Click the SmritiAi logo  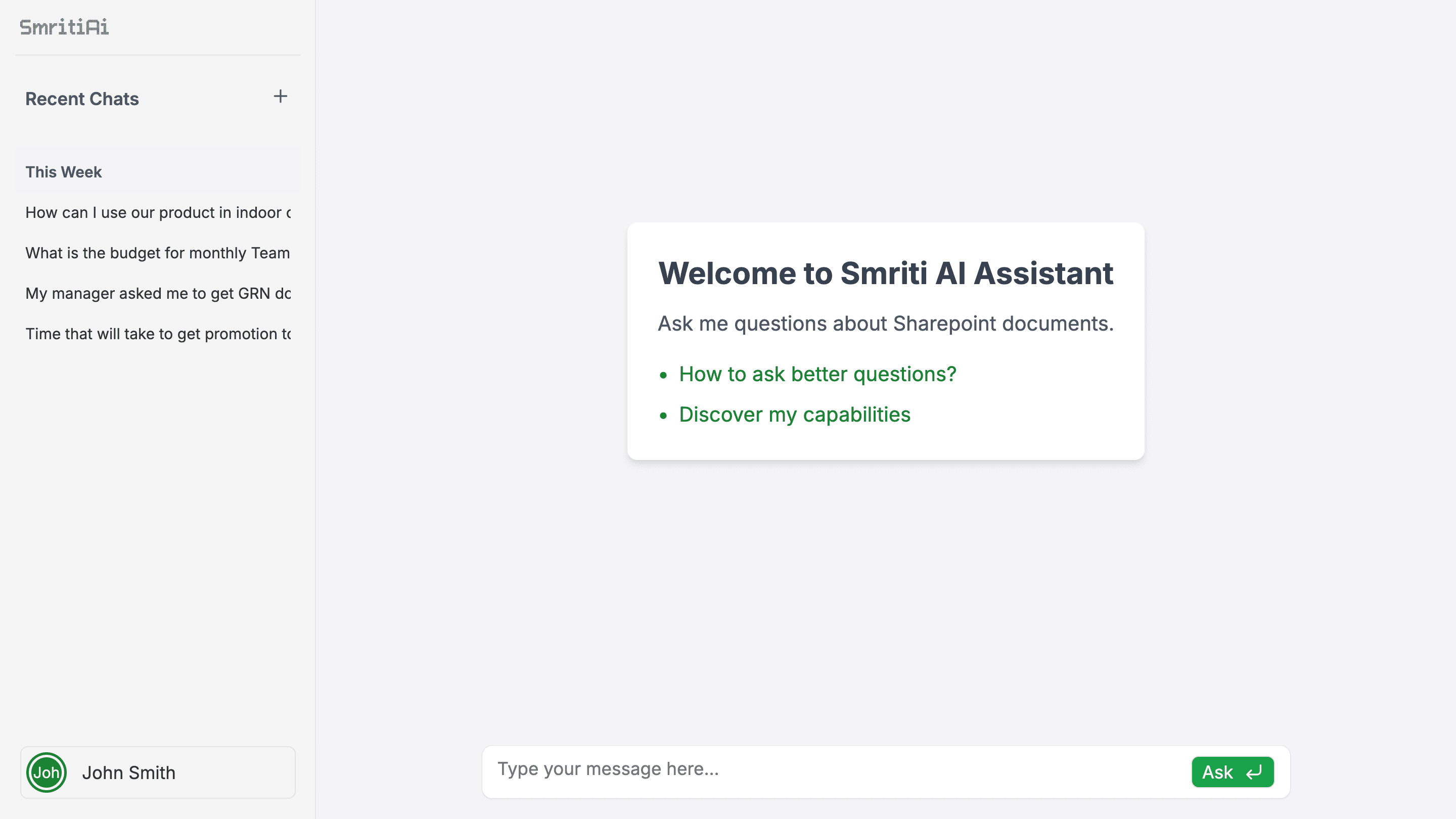[x=64, y=27]
